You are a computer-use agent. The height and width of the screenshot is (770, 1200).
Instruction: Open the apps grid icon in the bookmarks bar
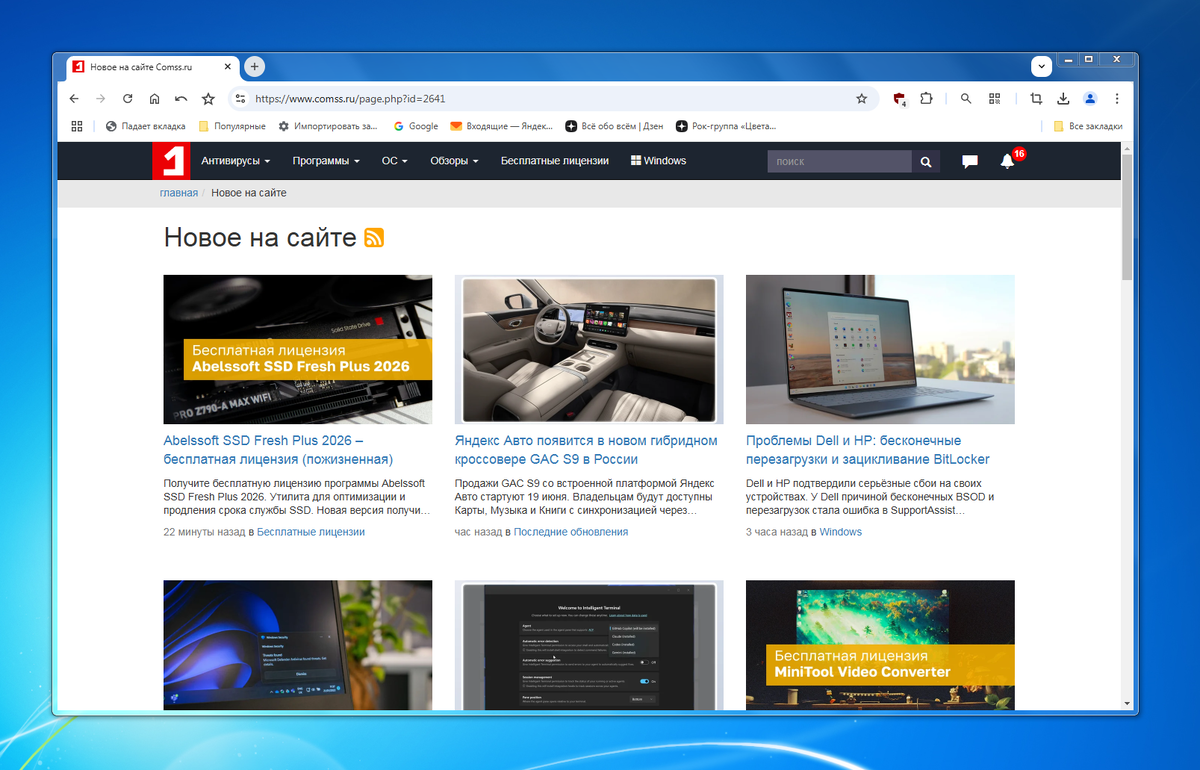77,127
